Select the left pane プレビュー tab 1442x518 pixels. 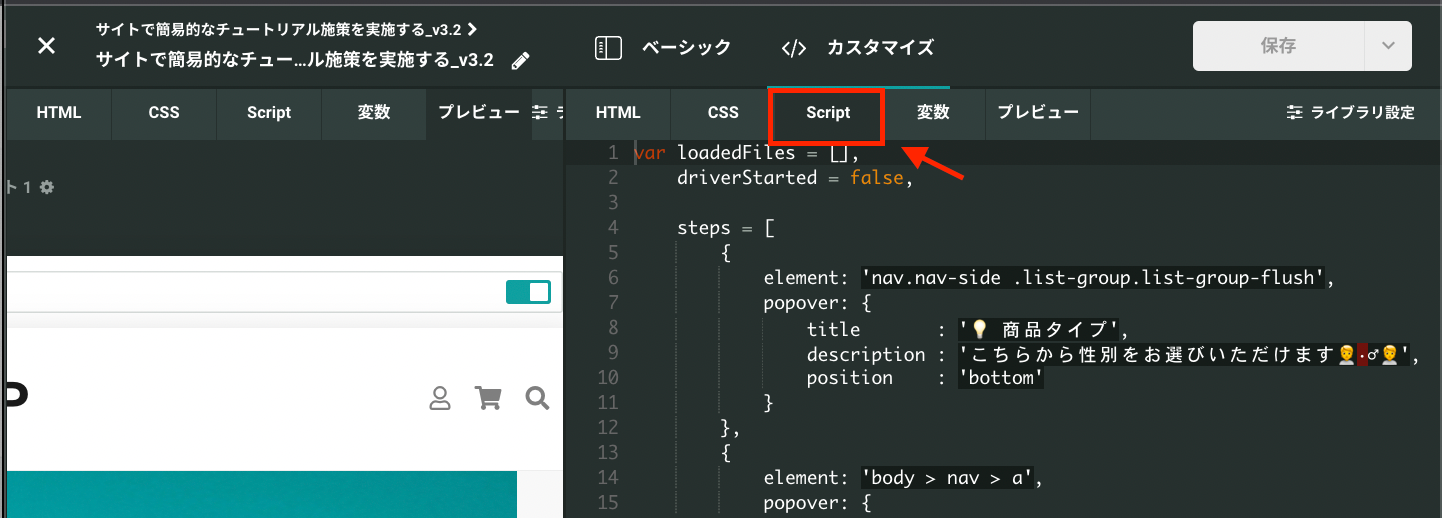[479, 113]
